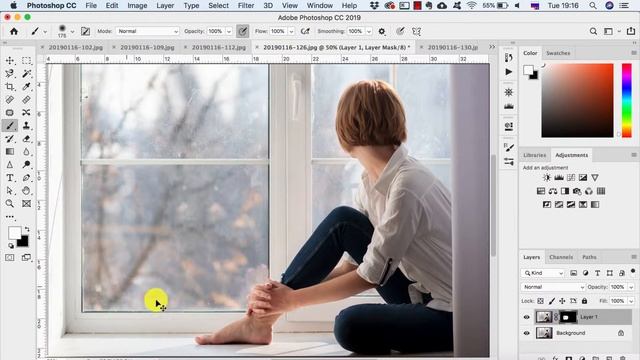Image resolution: width=640 pixels, height=360 pixels.
Task: Select the Eraser tool
Action: point(27,139)
